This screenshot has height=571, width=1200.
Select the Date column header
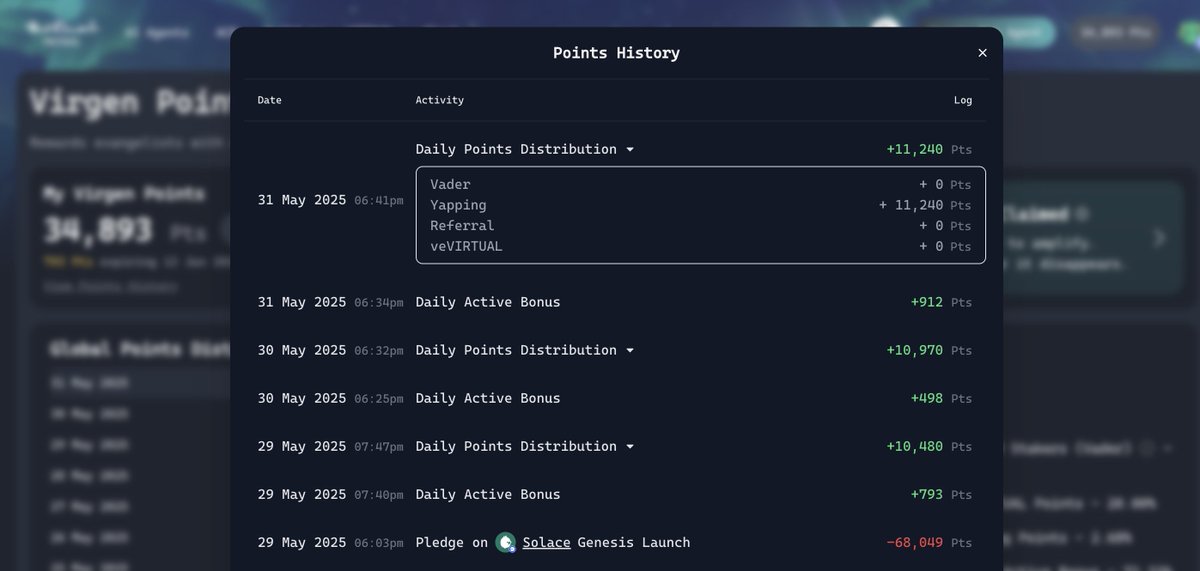[x=270, y=100]
